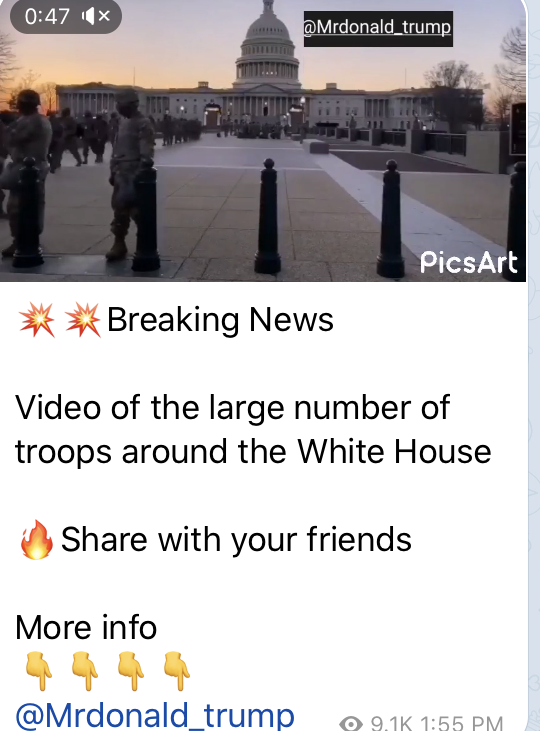The height and width of the screenshot is (731, 540).
Task: Click the third pointing-down hand emoji
Action: [x=131, y=671]
